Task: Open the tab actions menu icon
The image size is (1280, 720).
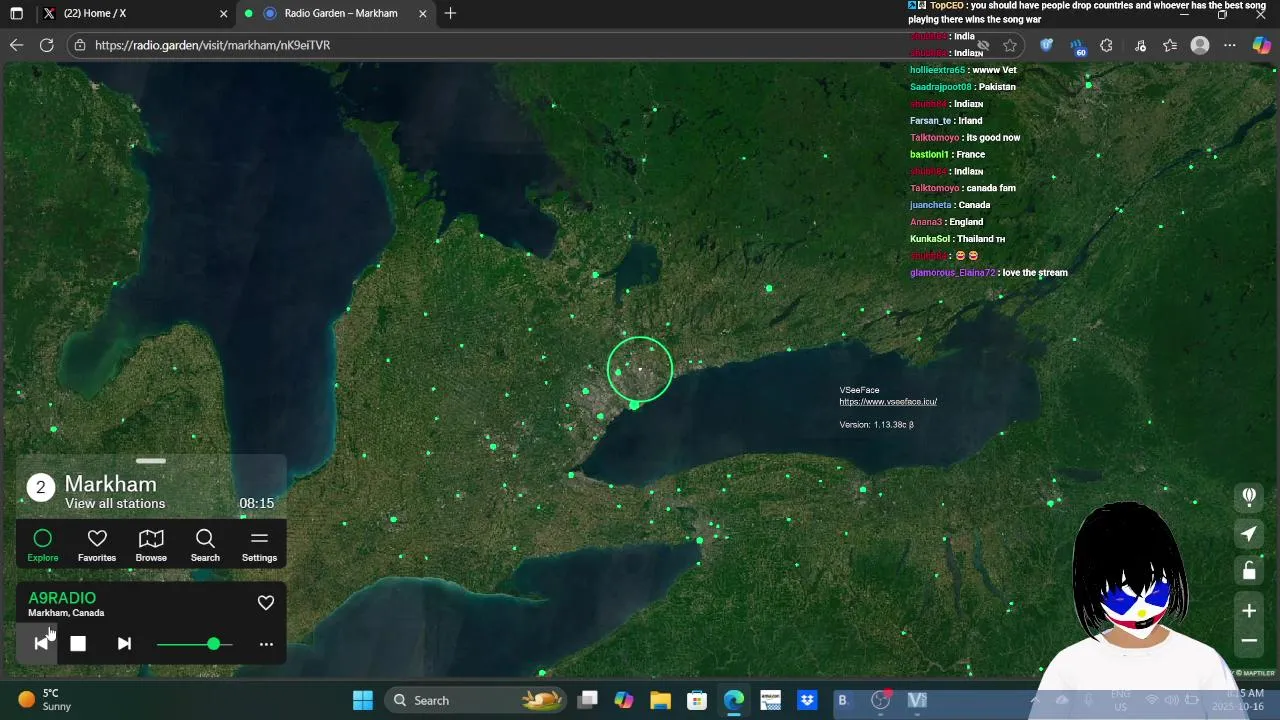Action: [x=16, y=14]
